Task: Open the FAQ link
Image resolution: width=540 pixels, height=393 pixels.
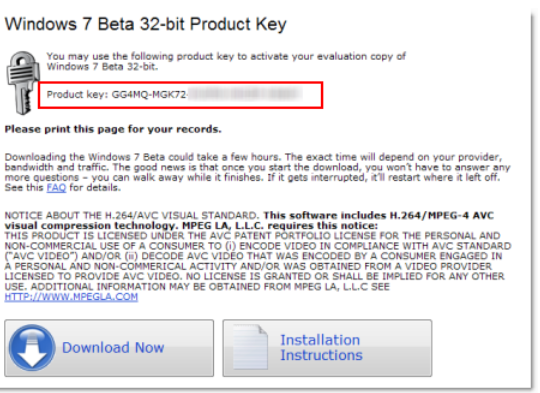Action: [56, 188]
